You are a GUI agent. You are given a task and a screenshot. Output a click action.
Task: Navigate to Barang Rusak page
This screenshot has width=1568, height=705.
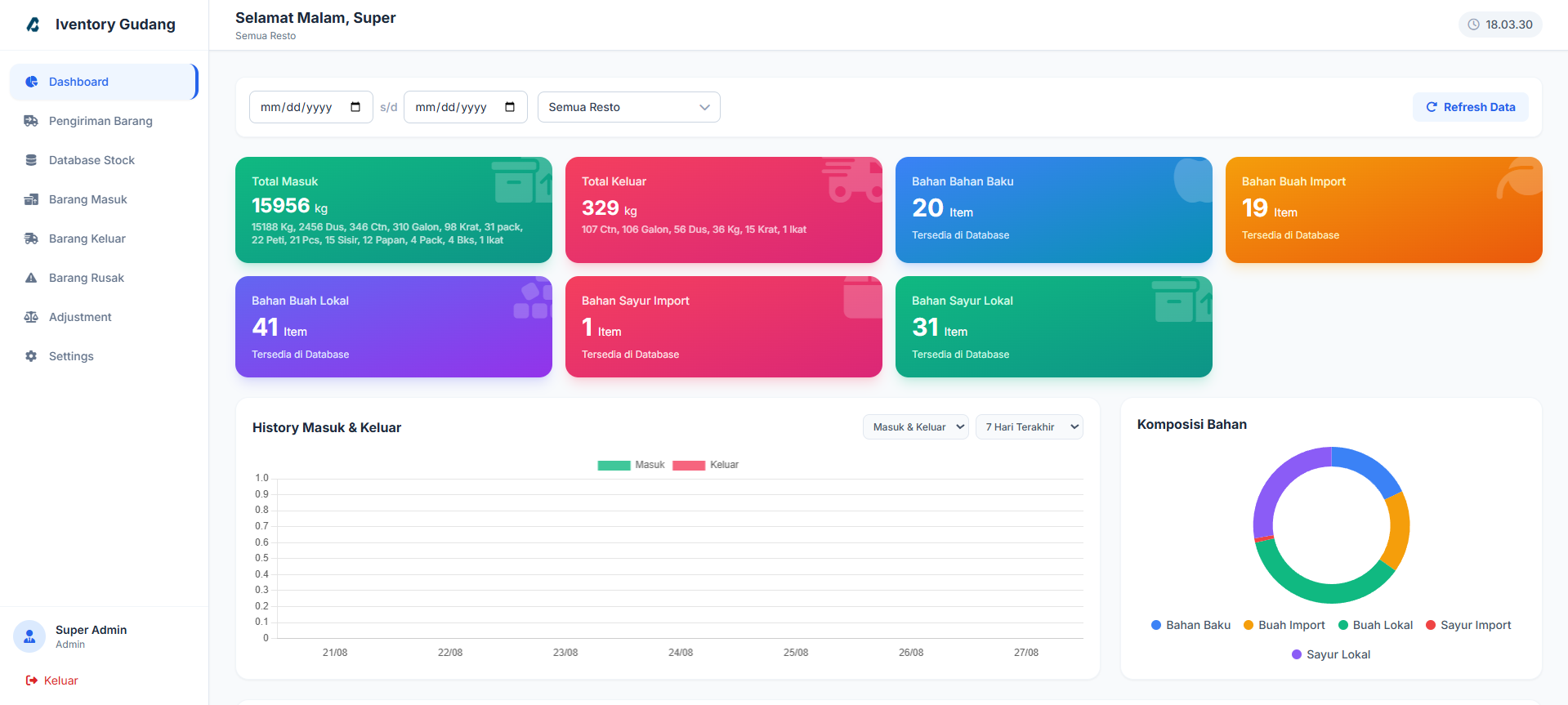point(104,278)
